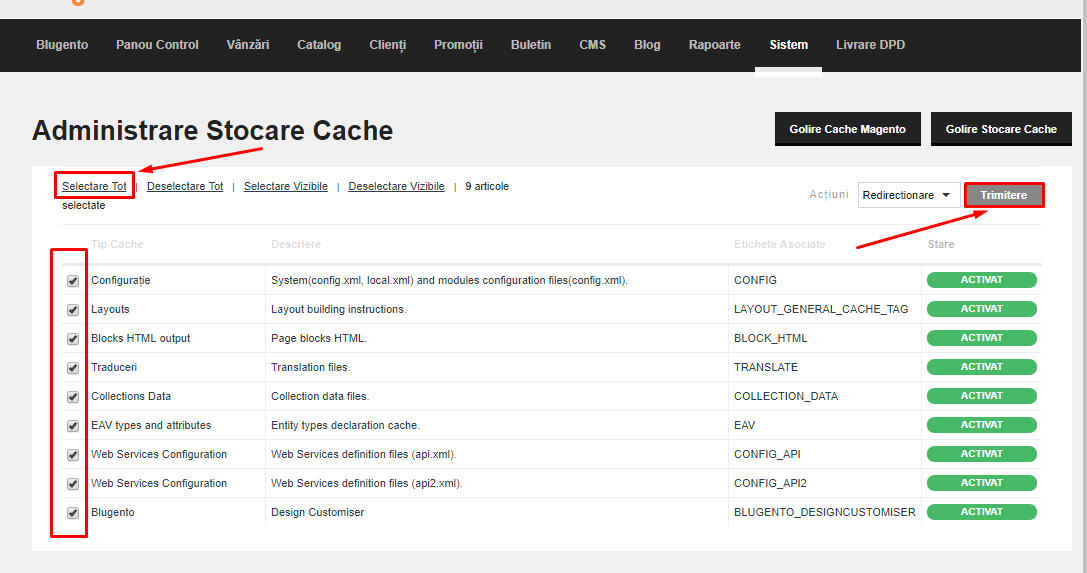
Task: Click the EAV types and attributes text
Action: click(x=151, y=426)
